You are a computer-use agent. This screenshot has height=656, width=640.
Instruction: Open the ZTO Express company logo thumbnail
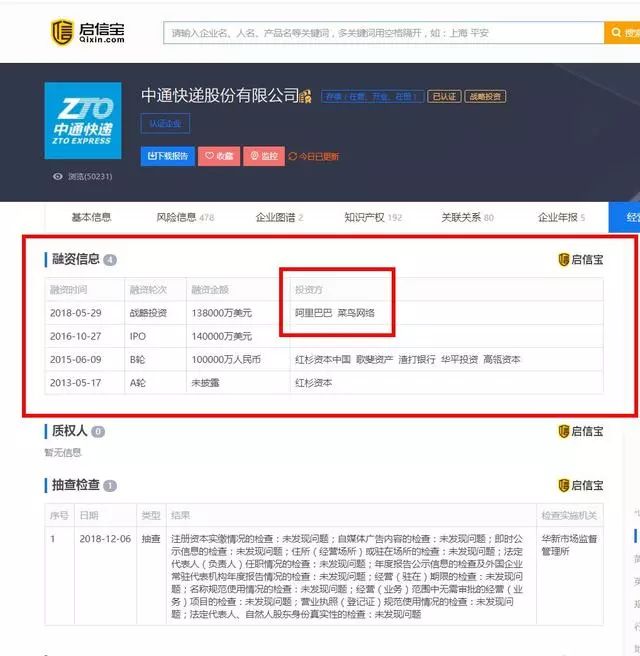tap(83, 120)
